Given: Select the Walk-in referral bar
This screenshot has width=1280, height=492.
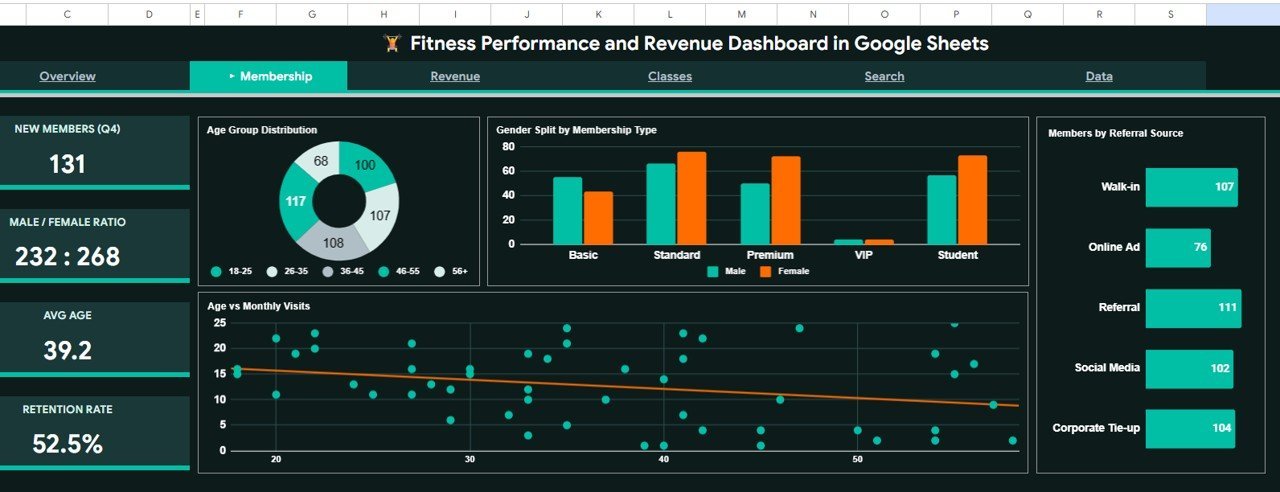Looking at the screenshot, I should tap(1191, 187).
